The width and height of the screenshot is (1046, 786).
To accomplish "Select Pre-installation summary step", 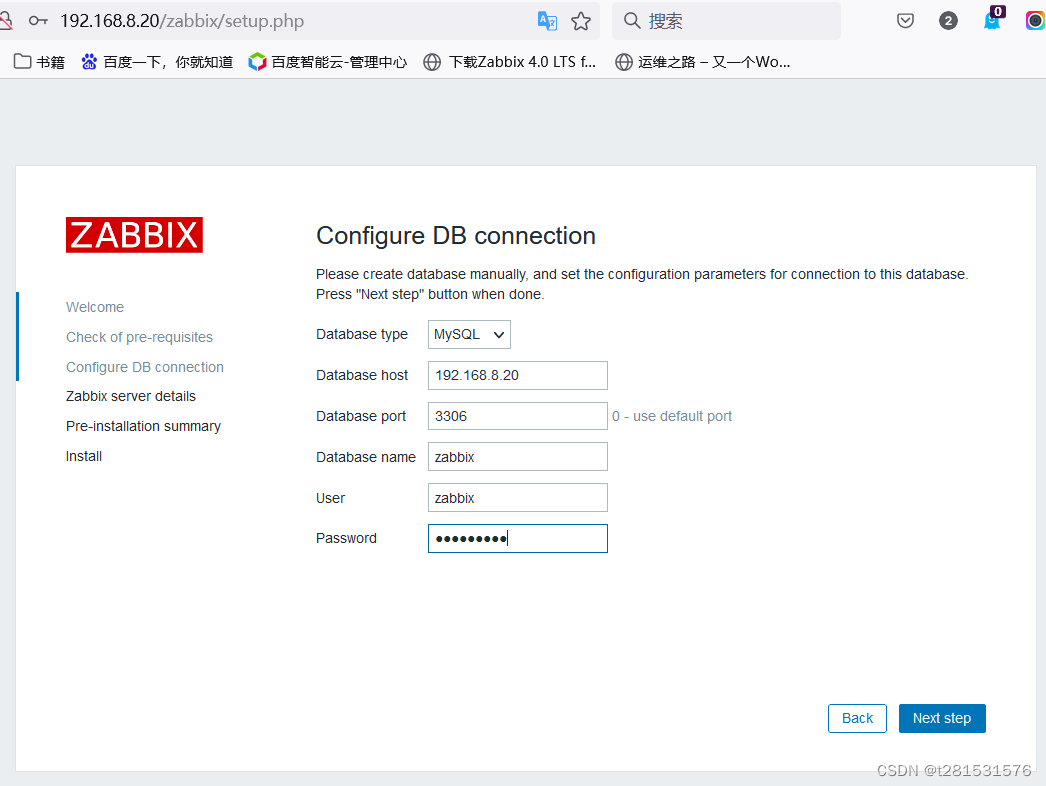I will (143, 426).
